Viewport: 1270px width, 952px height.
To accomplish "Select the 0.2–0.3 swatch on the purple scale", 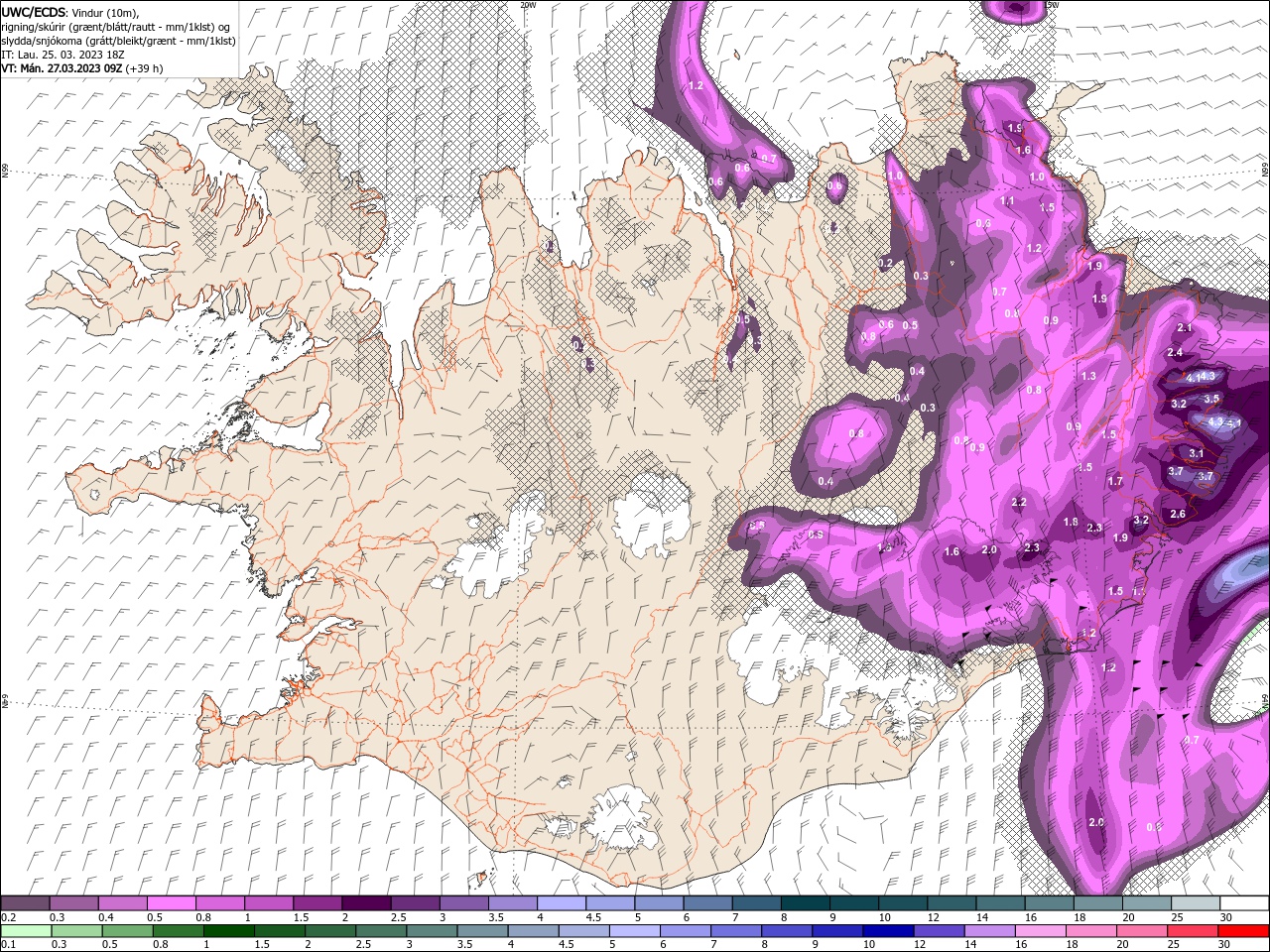I will (25, 903).
